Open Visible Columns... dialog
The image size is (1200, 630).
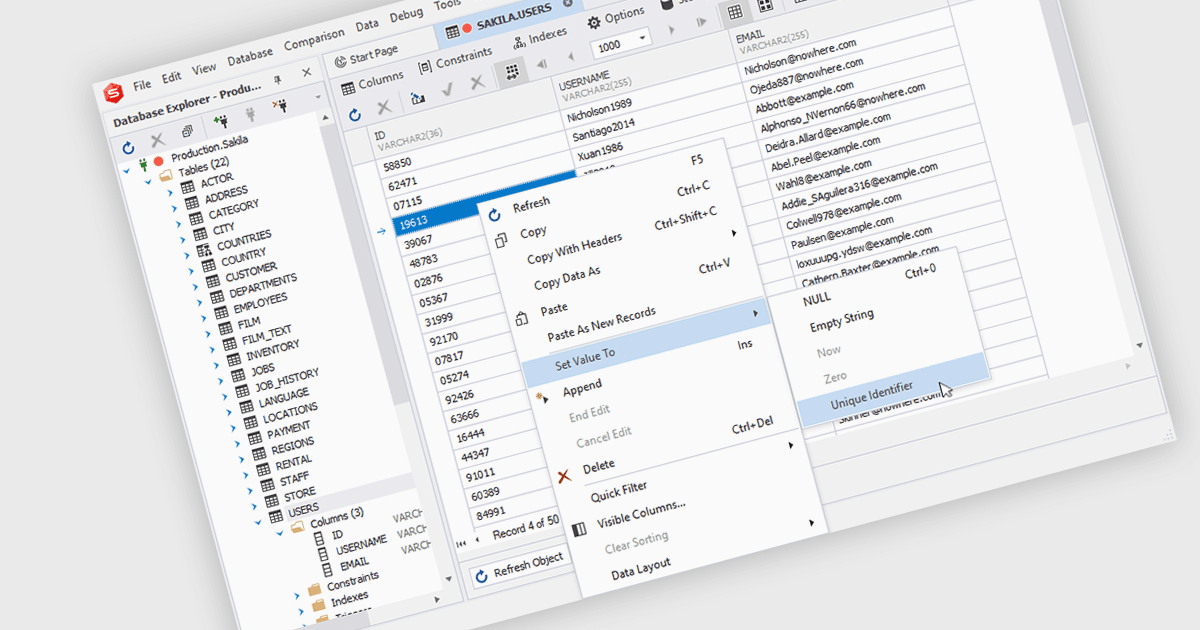click(641, 513)
